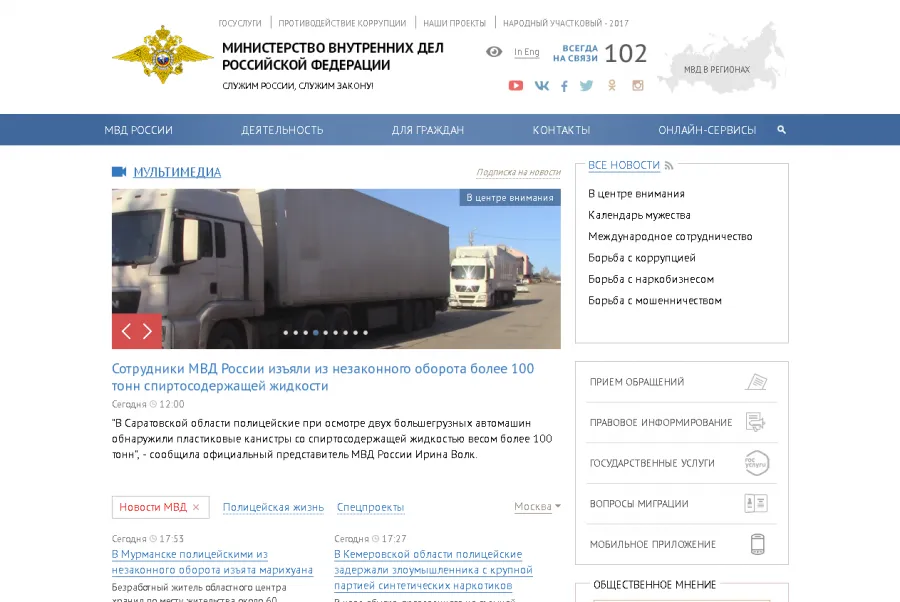
Task: Click the video camera icon beside Мультимедиа
Action: point(119,172)
